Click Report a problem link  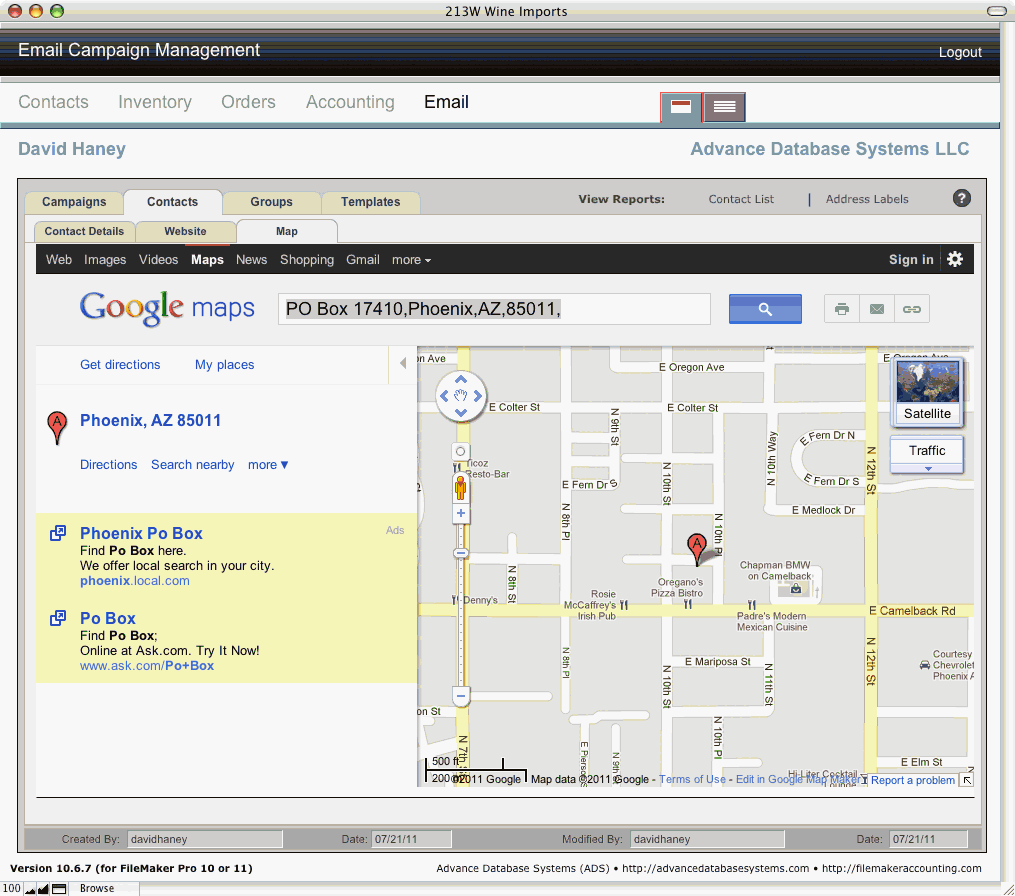[912, 780]
